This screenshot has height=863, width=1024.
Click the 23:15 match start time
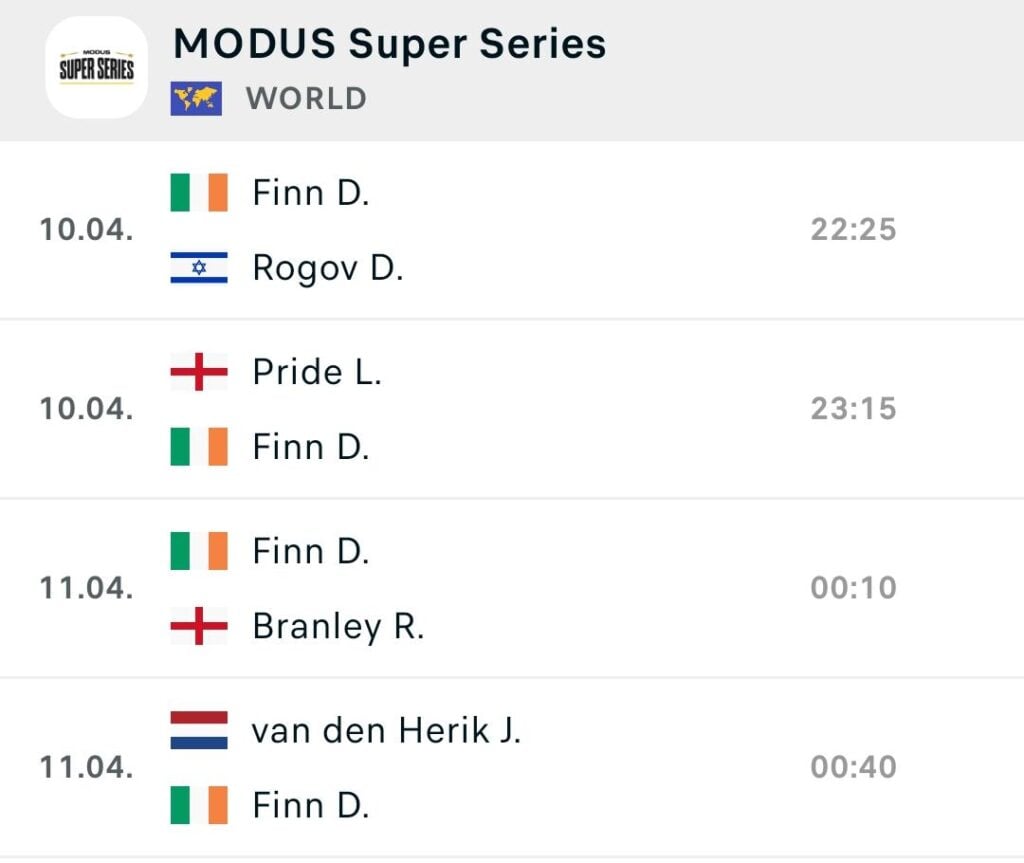pyautogui.click(x=853, y=409)
